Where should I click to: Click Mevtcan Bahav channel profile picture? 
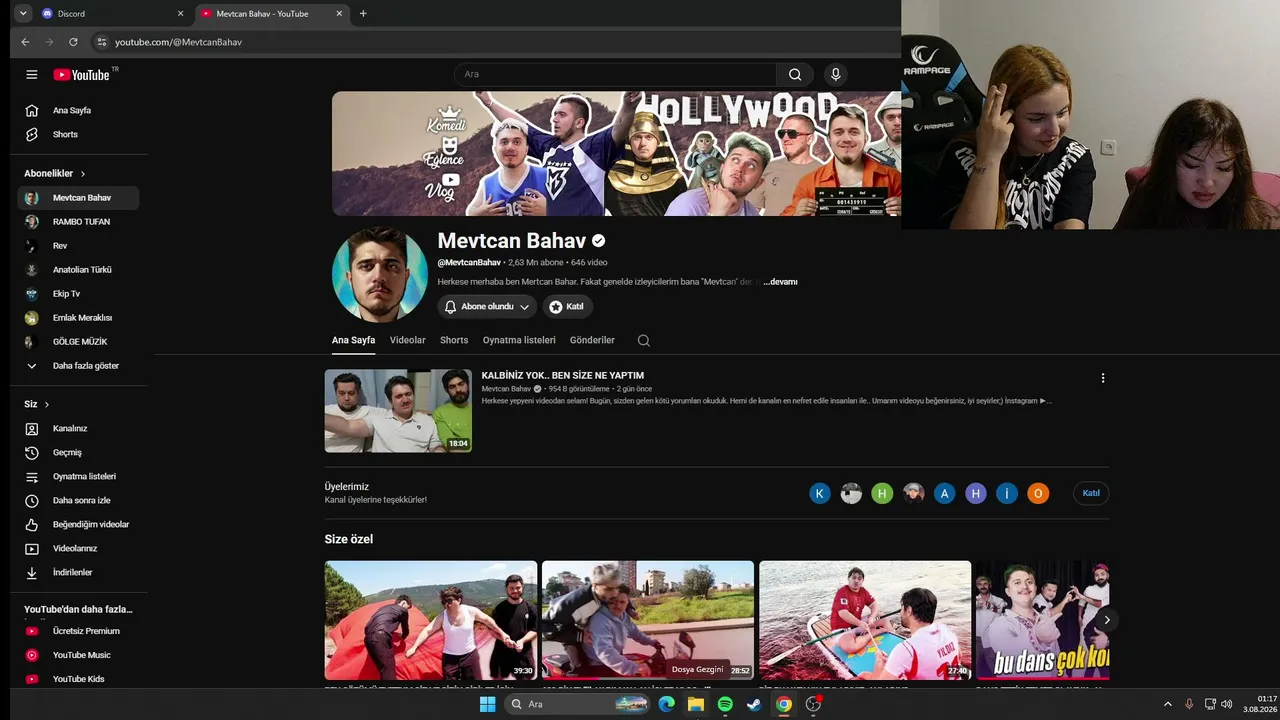click(380, 274)
